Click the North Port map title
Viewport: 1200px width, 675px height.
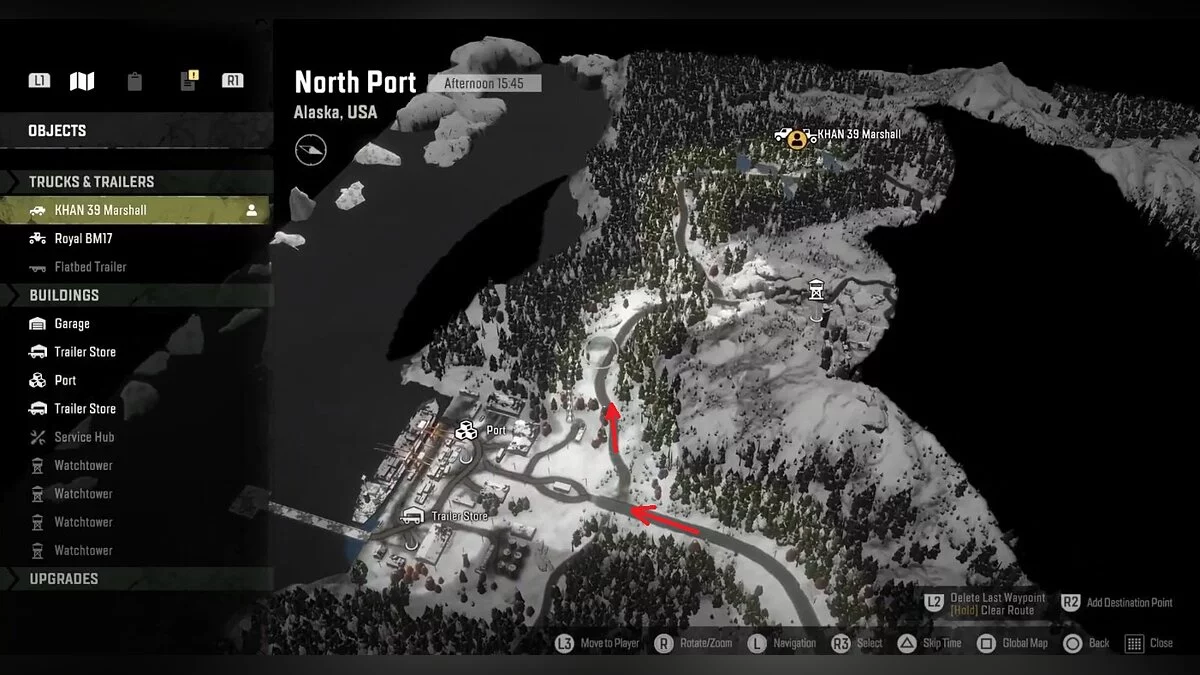[x=355, y=83]
